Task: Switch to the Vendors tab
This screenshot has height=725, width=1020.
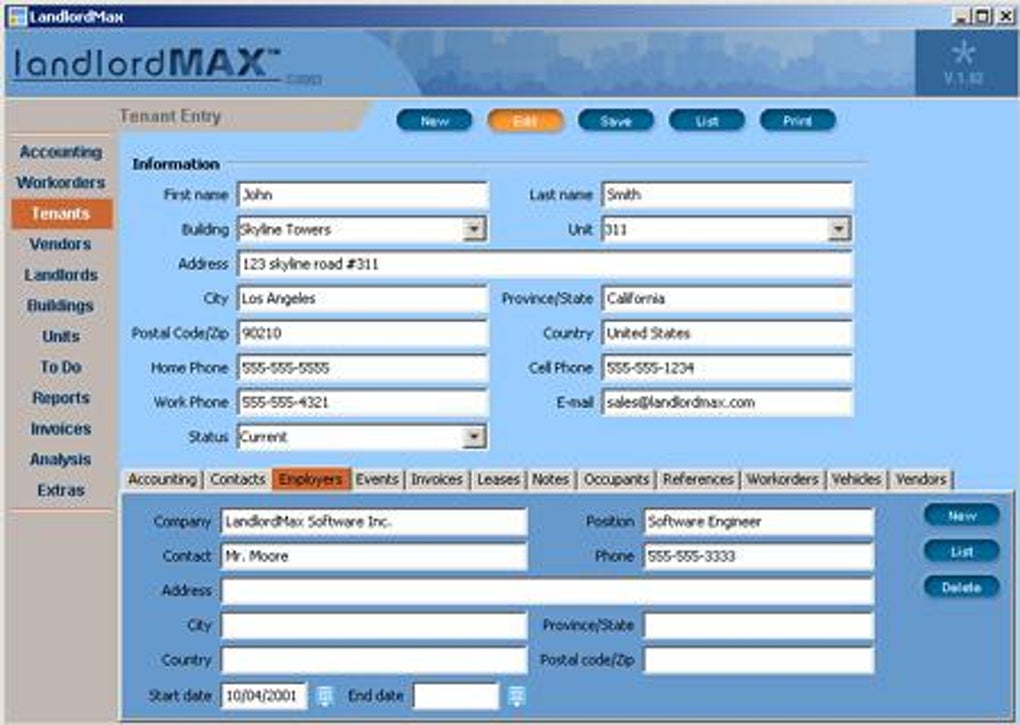Action: tap(921, 479)
